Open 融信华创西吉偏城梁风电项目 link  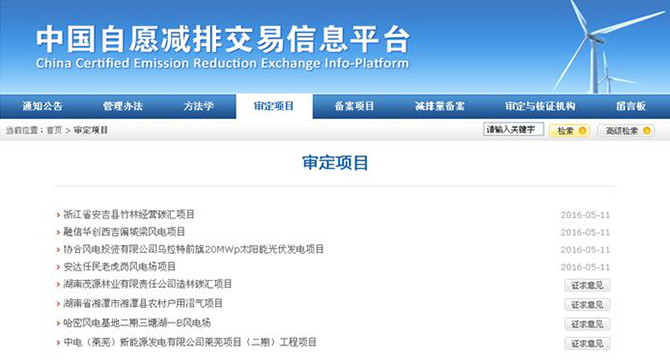(124, 232)
